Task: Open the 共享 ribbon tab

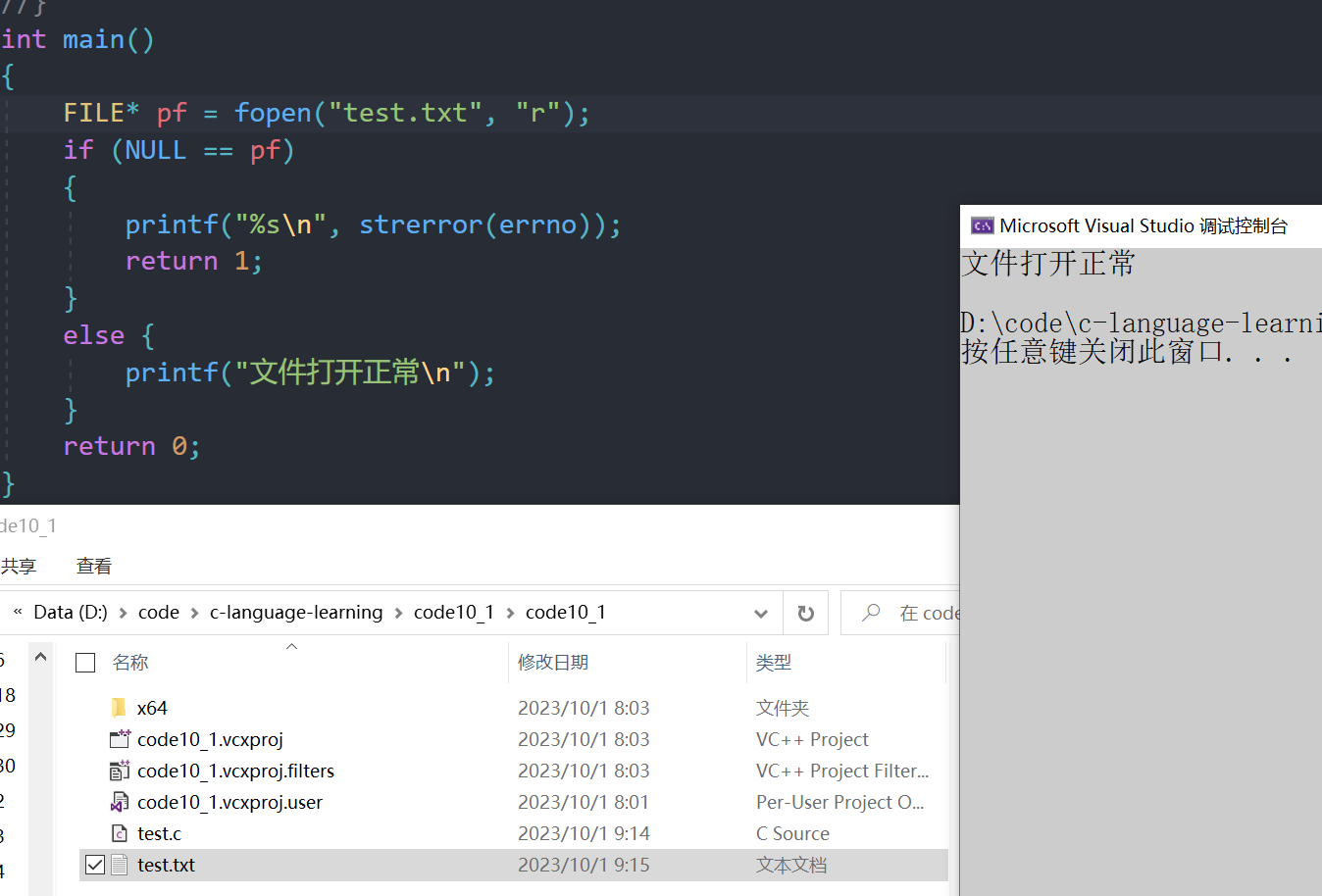Action: click(18, 566)
